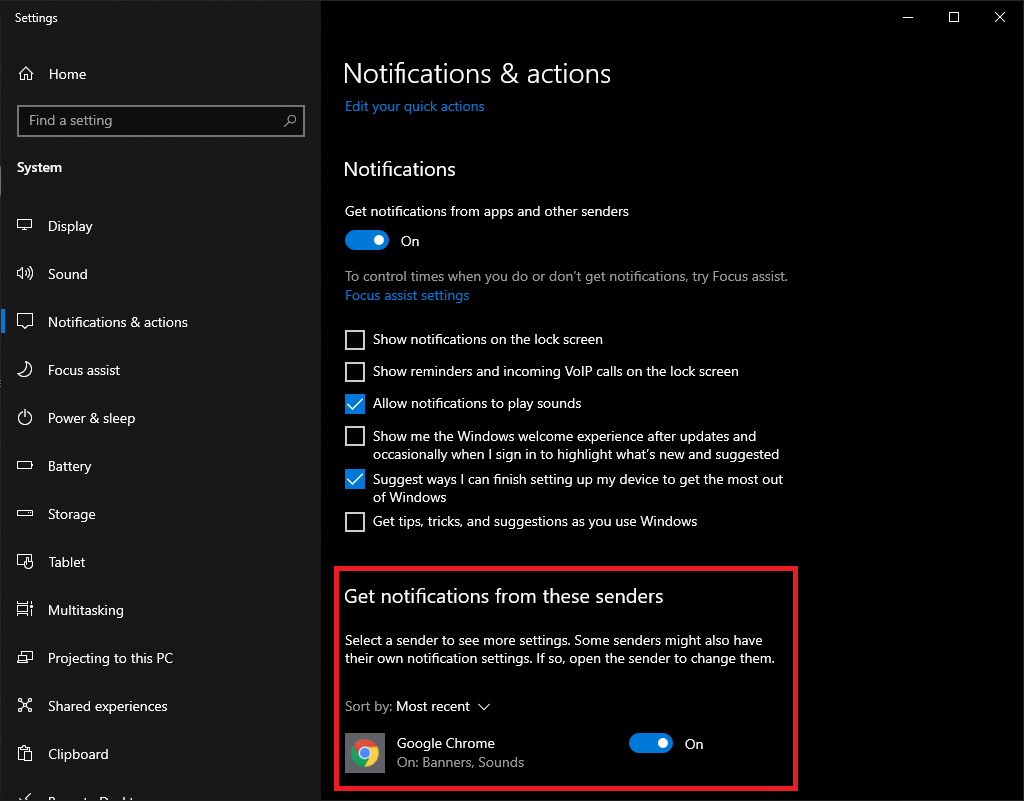This screenshot has width=1024, height=801.
Task: Open the Sort by Most recent dropdown
Action: (442, 707)
